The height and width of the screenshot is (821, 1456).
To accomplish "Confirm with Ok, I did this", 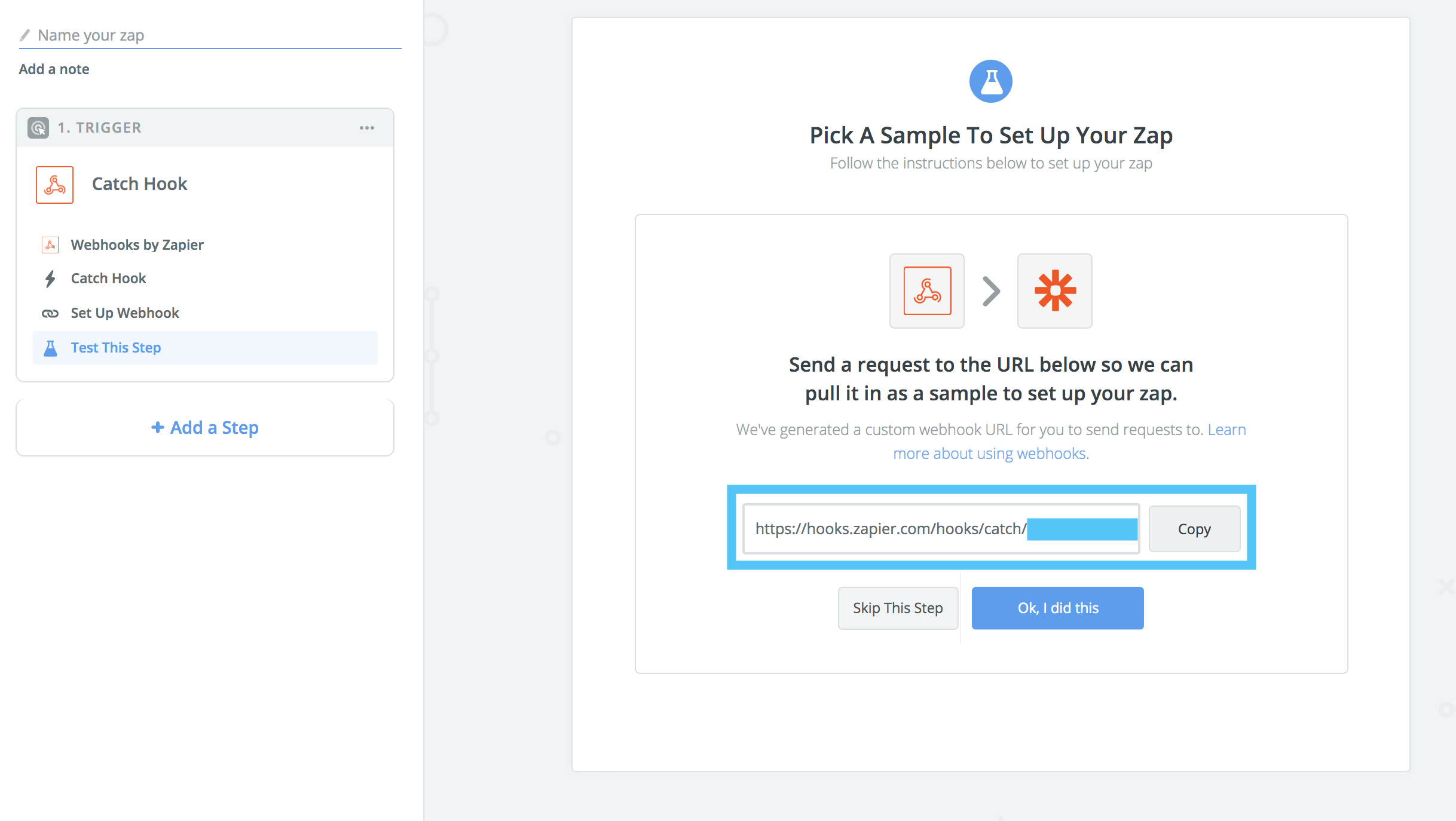I will coord(1057,608).
